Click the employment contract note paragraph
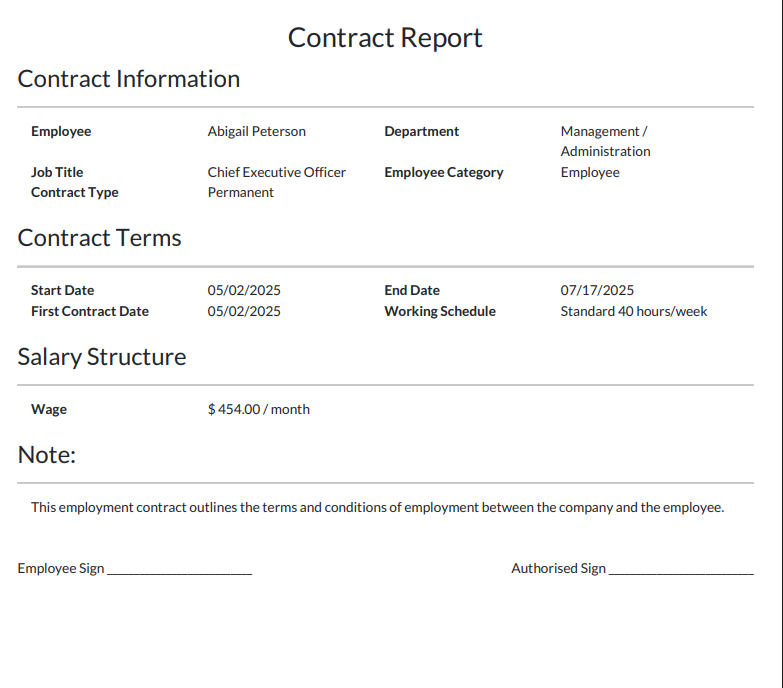The height and width of the screenshot is (688, 783). (378, 507)
